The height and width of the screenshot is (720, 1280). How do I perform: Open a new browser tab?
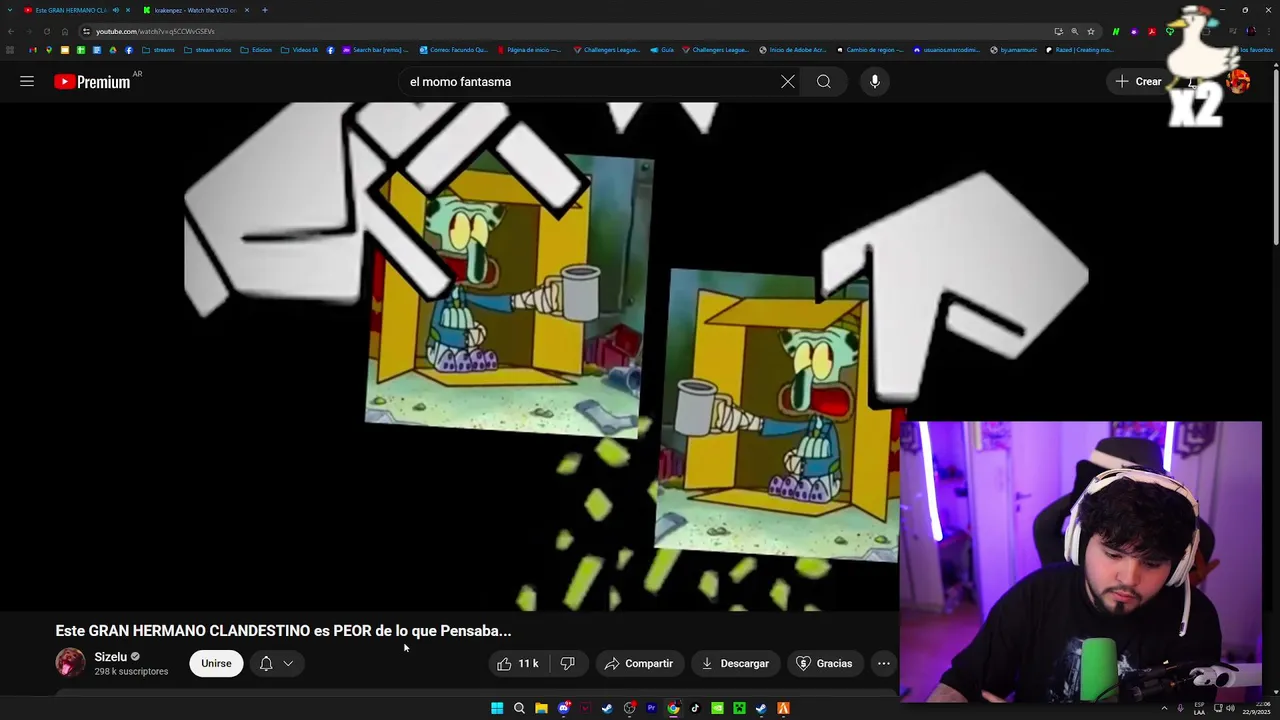click(265, 10)
